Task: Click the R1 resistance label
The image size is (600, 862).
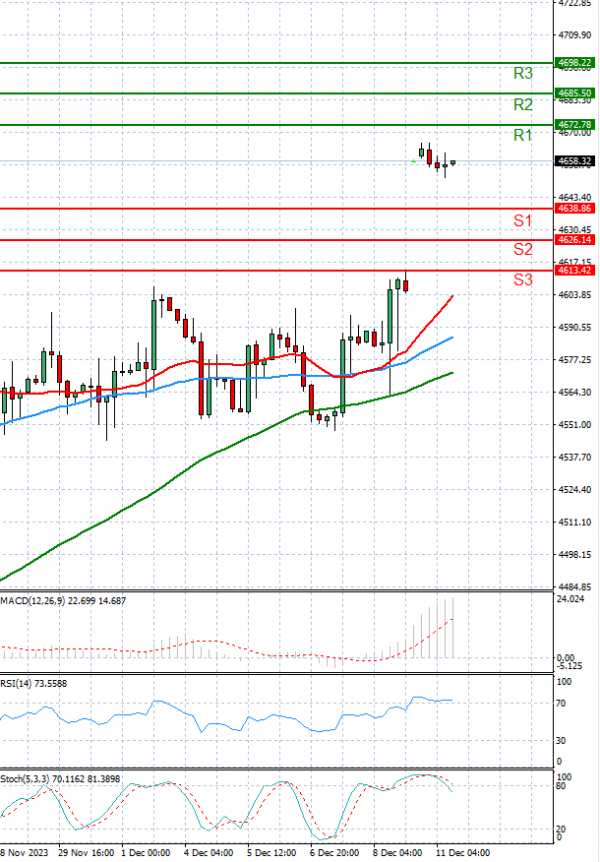Action: tap(522, 135)
